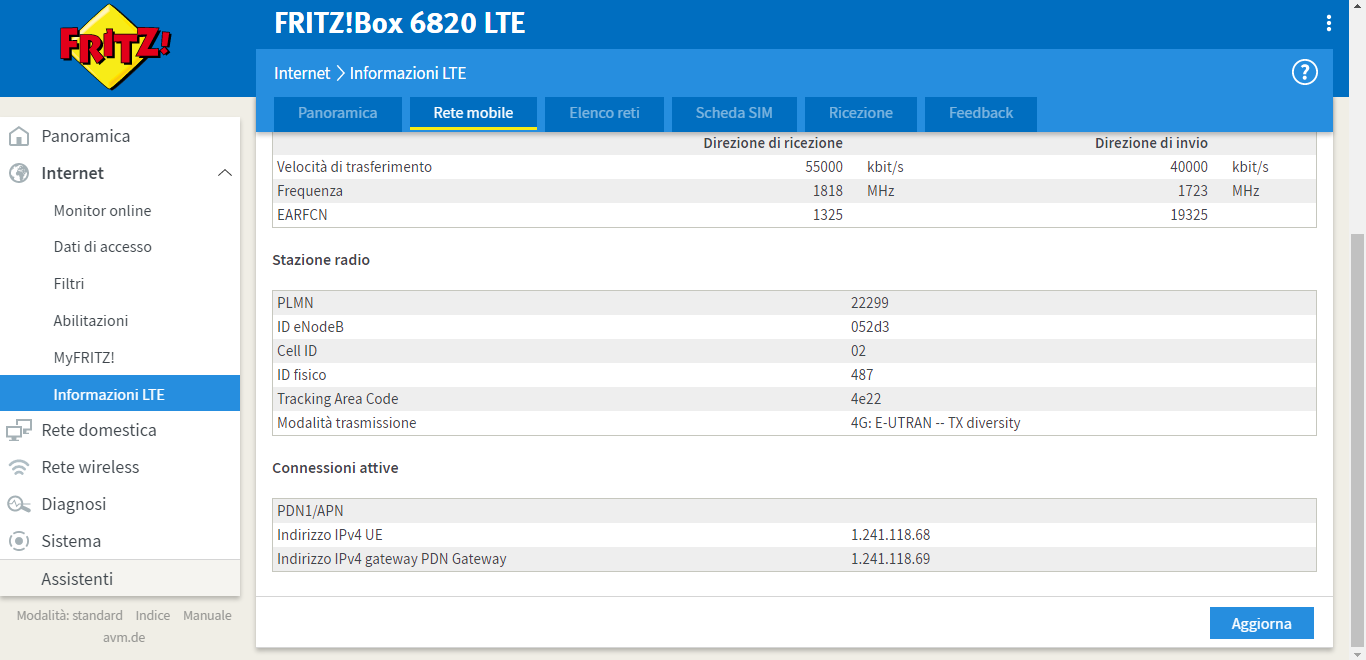The width and height of the screenshot is (1366, 660).
Task: Click the Rete wireless wifi icon
Action: pos(18,467)
